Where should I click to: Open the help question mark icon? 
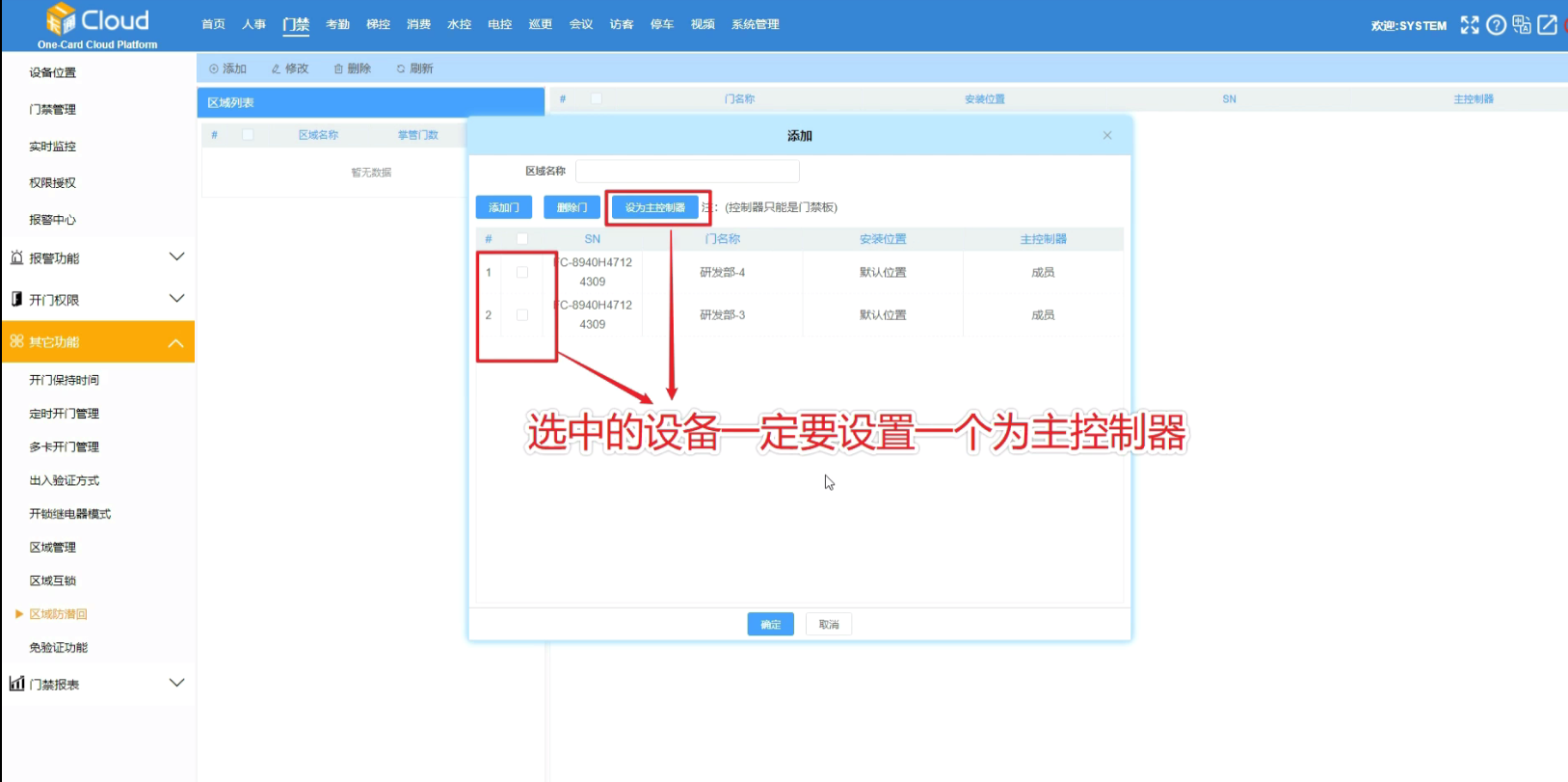1496,25
